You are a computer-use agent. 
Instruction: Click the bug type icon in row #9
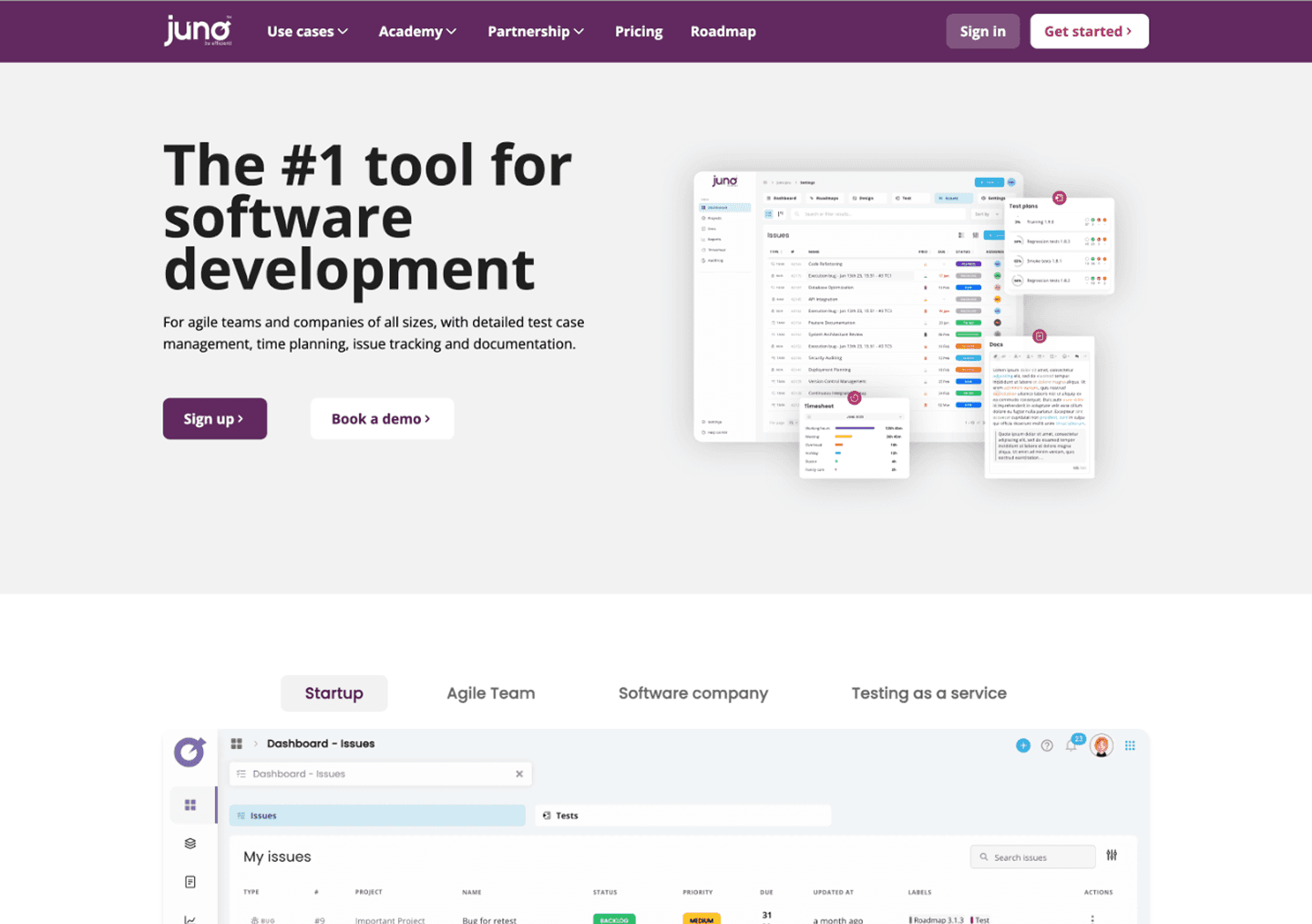(254, 920)
